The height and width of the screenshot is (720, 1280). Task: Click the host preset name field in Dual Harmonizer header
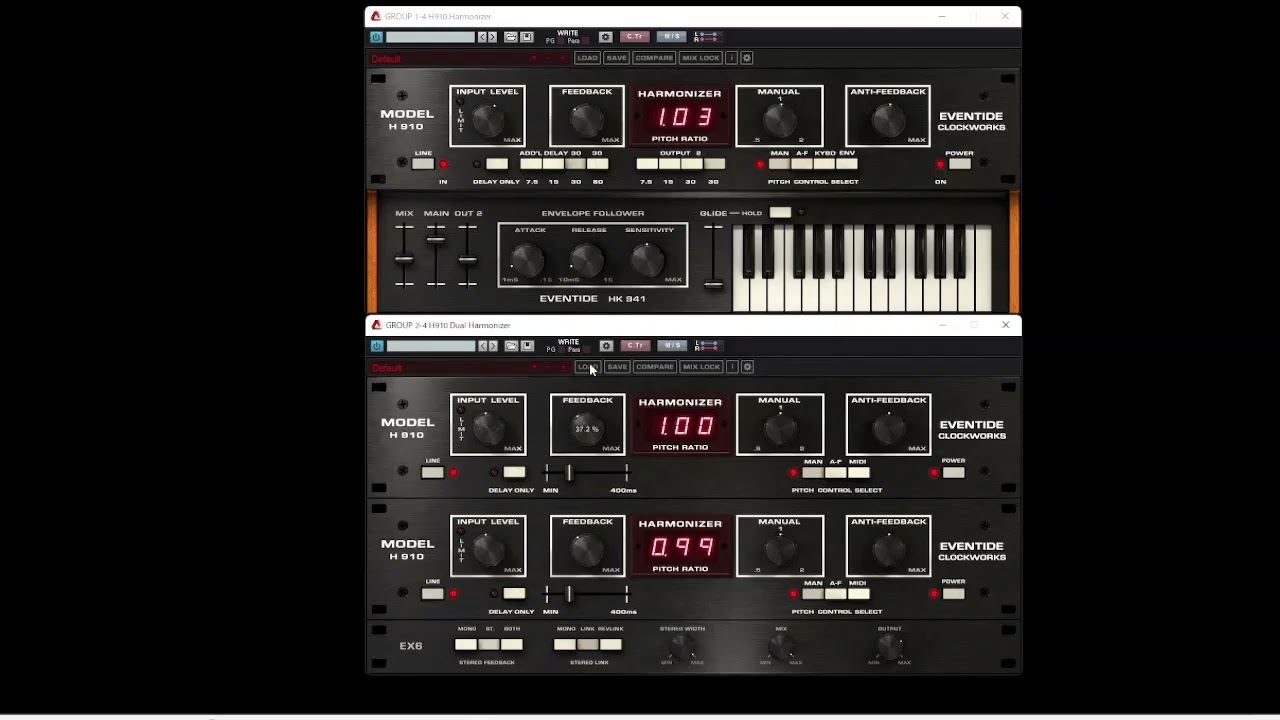click(x=430, y=346)
